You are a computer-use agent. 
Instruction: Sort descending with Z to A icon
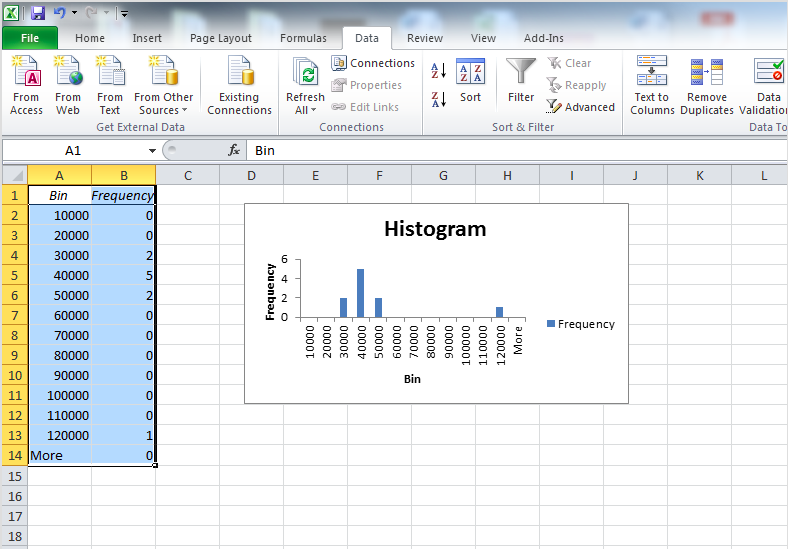tap(438, 99)
